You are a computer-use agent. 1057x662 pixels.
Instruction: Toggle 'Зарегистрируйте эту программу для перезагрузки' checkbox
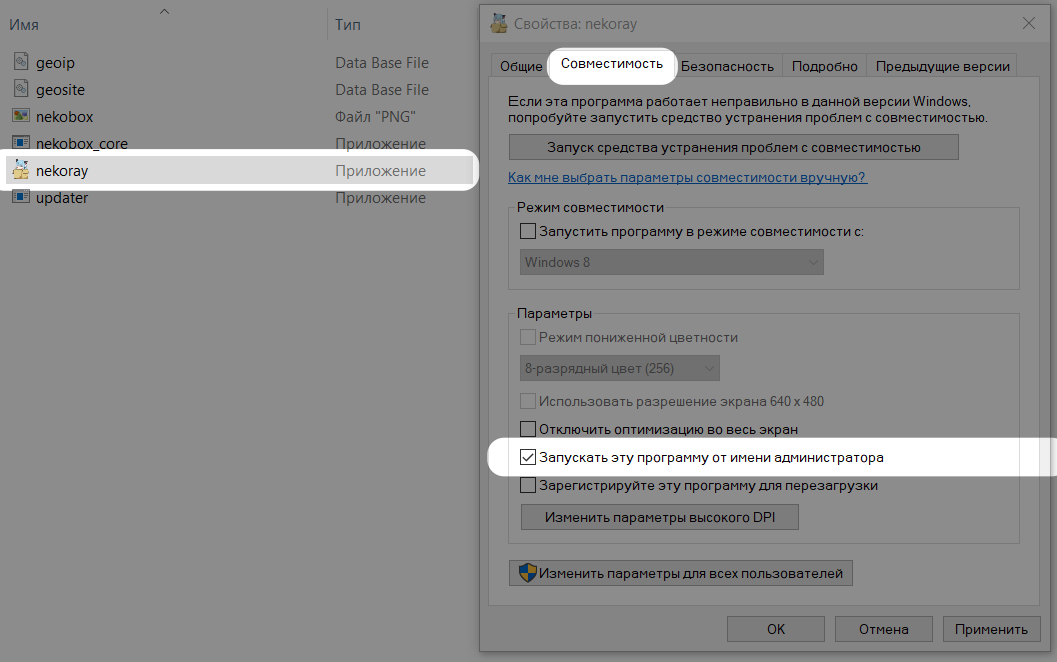point(528,486)
